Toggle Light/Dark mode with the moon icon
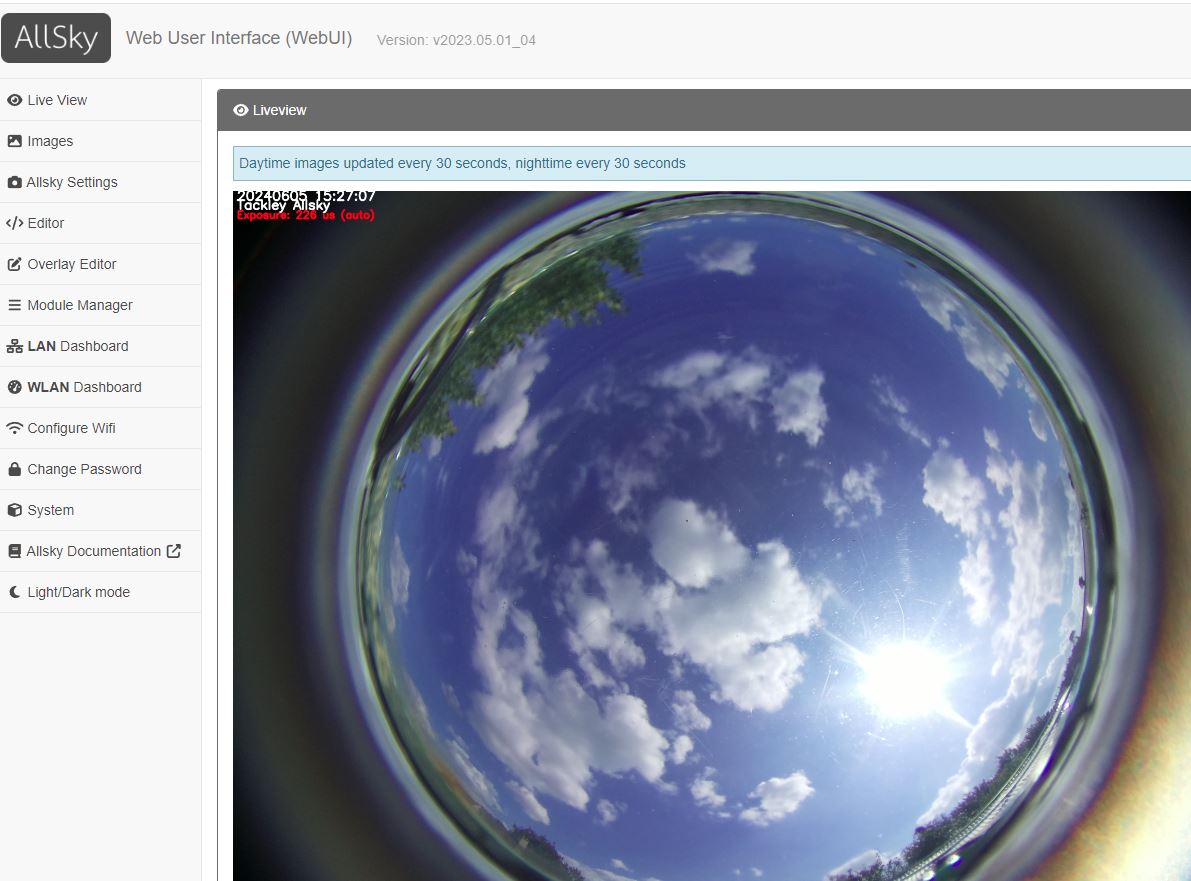Viewport: 1191px width, 881px height. [14, 592]
